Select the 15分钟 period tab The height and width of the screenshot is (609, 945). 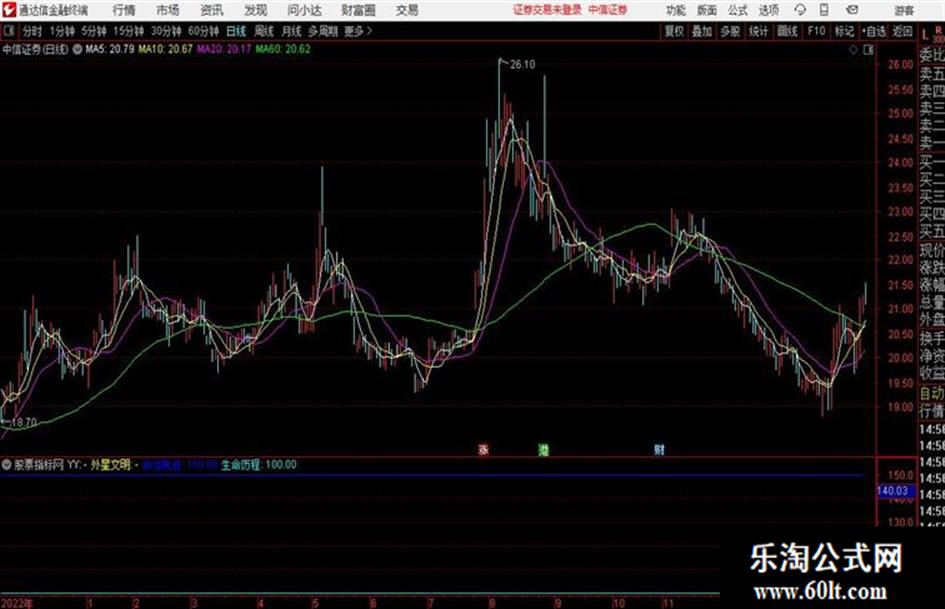pos(129,31)
